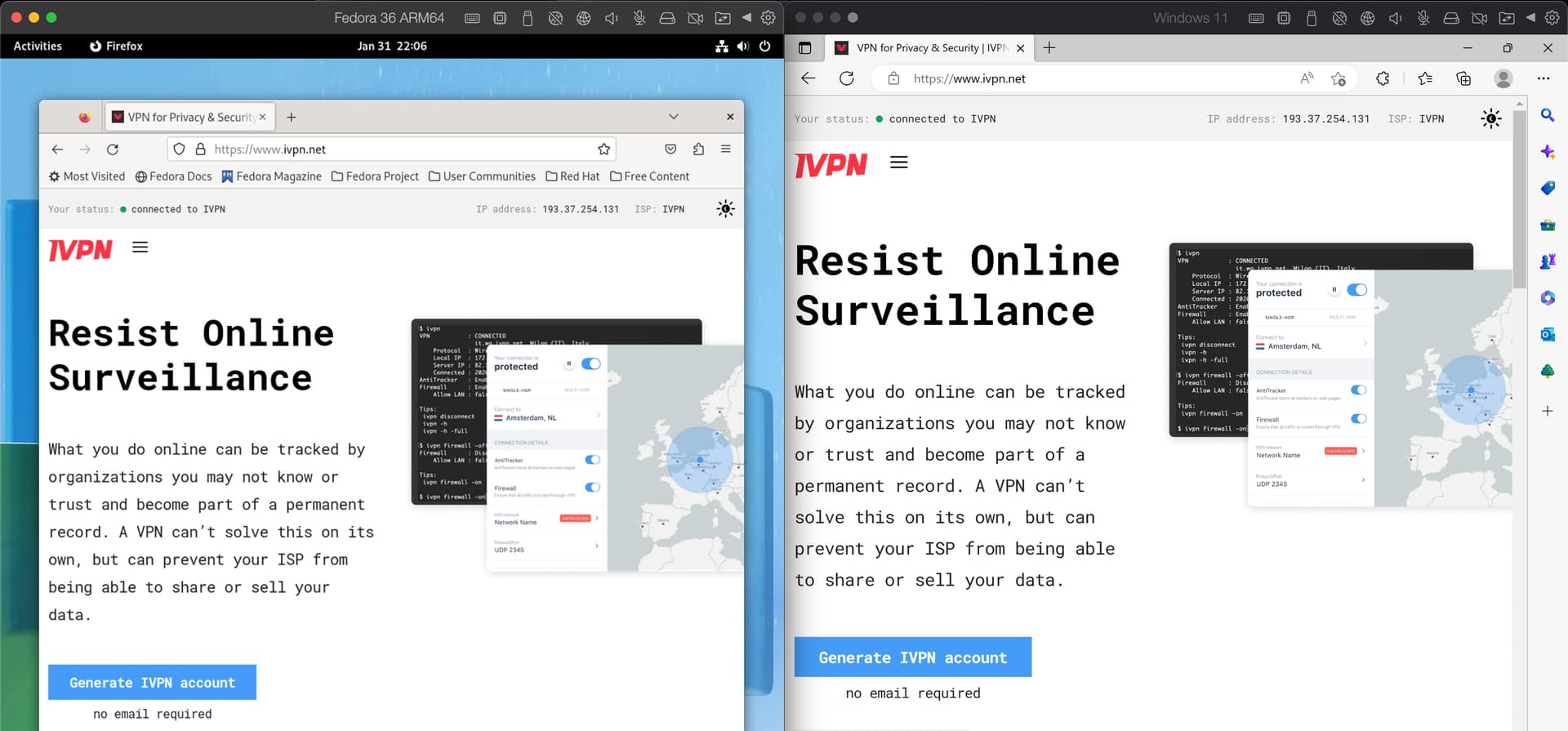The height and width of the screenshot is (731, 1568).
Task: Open the Fedora Docs bookmark
Action: click(173, 176)
